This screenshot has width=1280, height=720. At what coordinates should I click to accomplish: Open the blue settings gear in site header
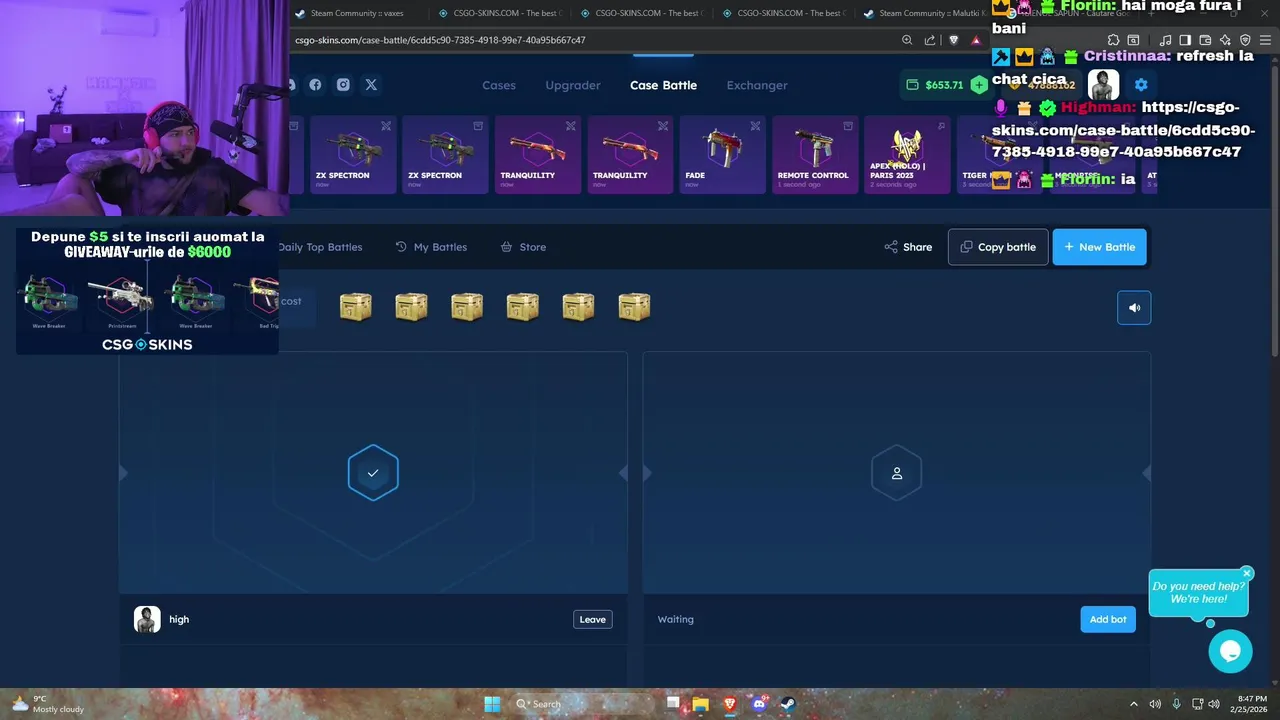[1141, 85]
